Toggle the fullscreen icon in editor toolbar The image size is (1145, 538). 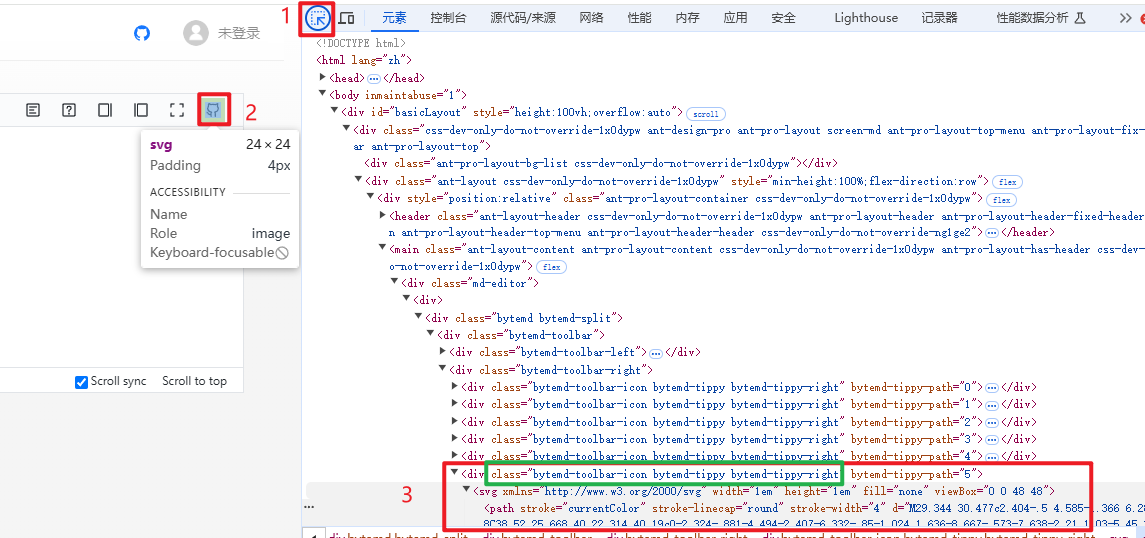click(x=177, y=110)
